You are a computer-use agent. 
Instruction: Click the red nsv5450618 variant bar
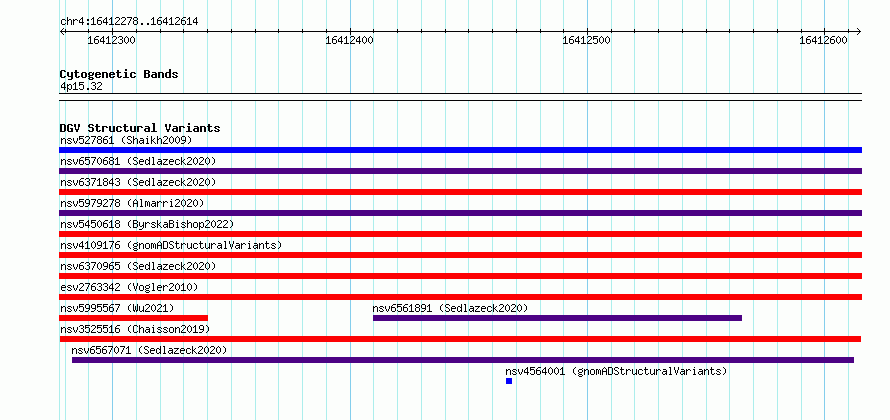460,234
